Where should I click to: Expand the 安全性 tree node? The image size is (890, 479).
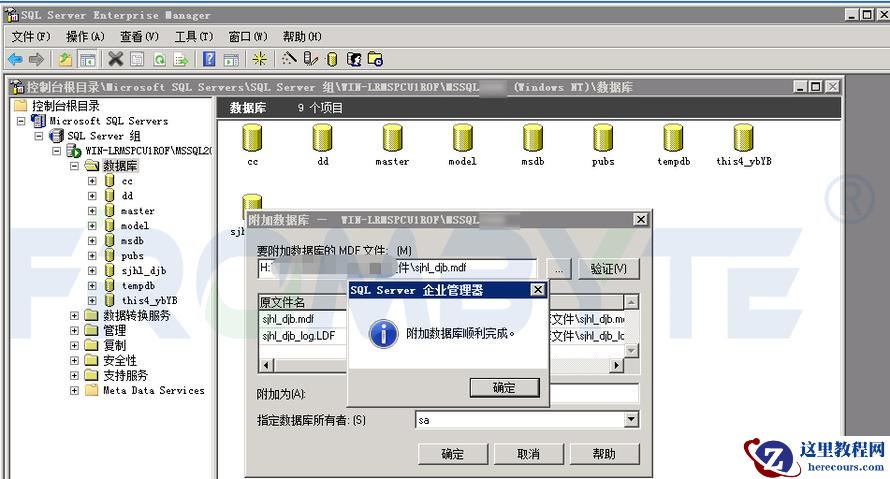[x=74, y=360]
